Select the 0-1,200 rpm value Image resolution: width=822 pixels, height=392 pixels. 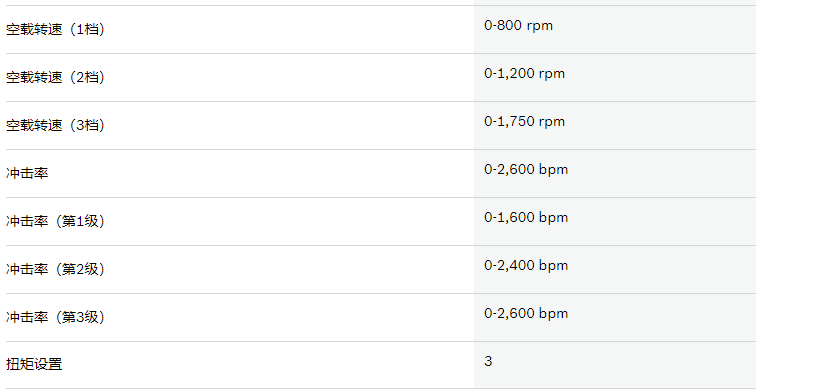(525, 73)
